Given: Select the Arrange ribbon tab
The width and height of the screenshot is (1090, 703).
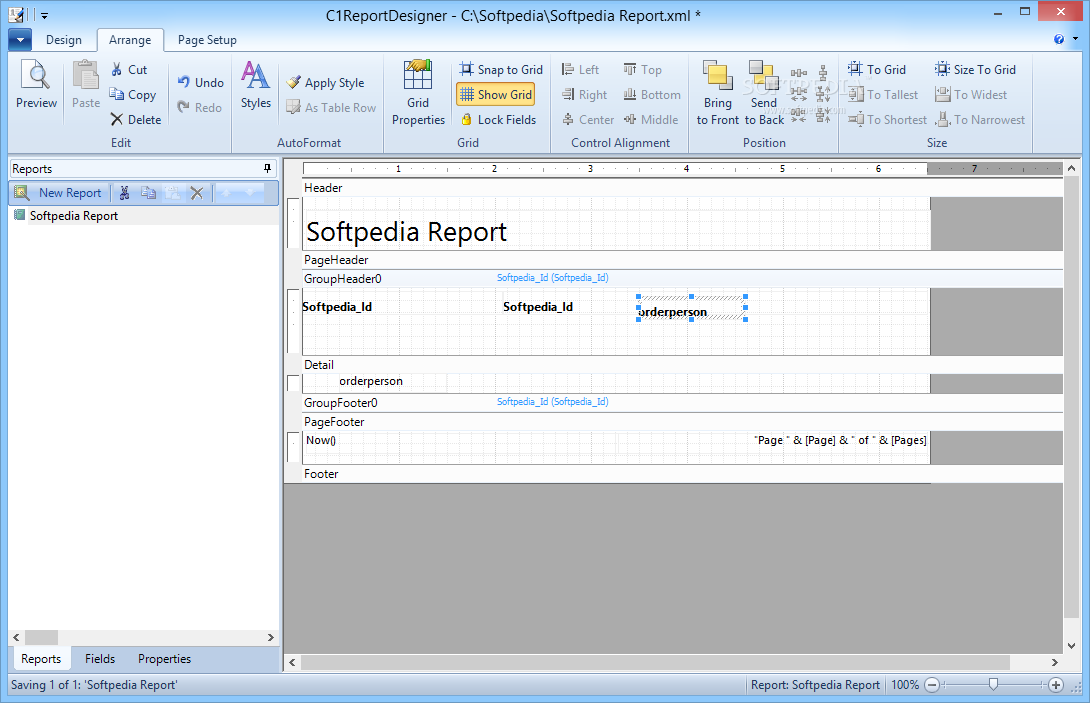Looking at the screenshot, I should pos(130,40).
